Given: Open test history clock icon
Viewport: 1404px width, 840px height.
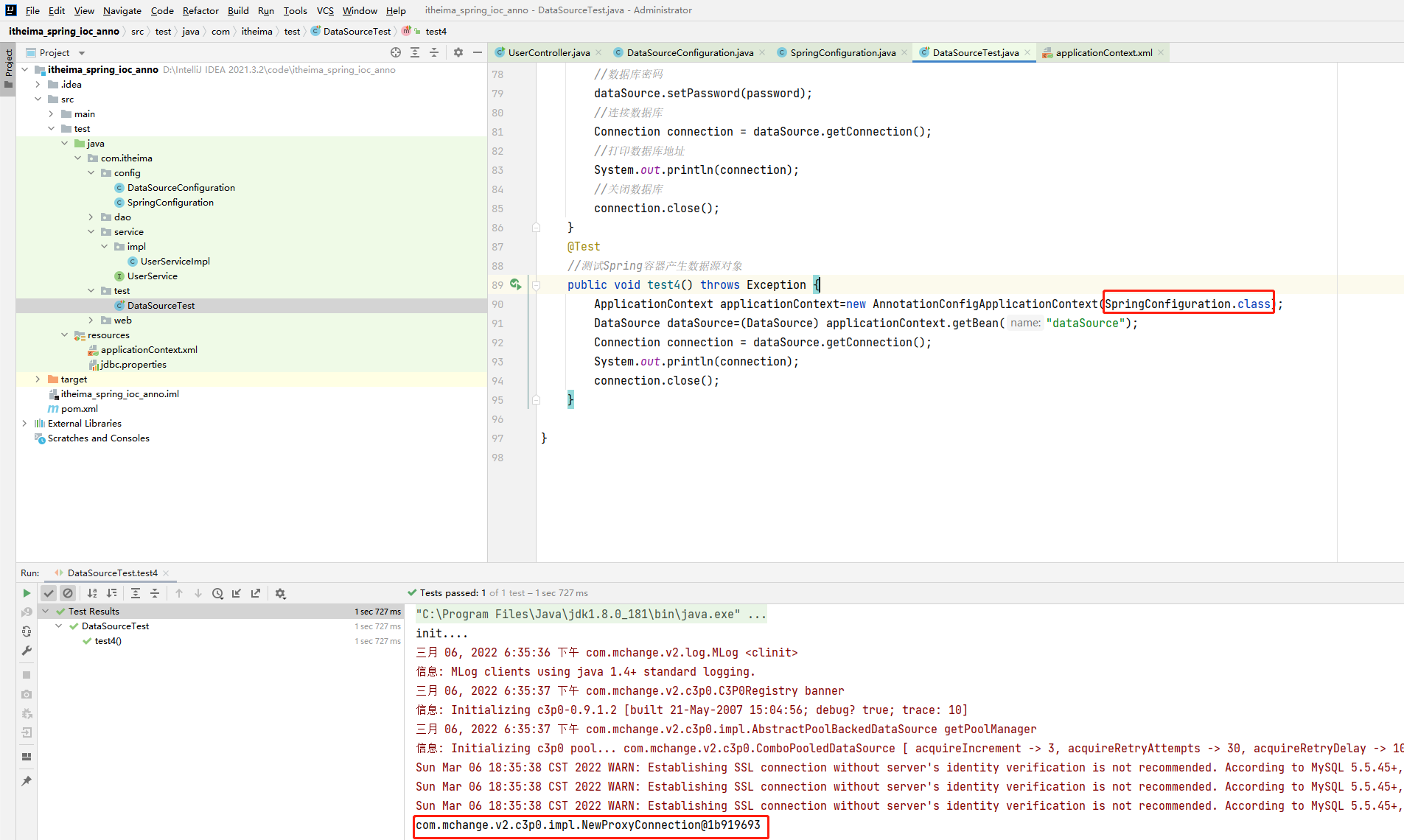Looking at the screenshot, I should [217, 593].
